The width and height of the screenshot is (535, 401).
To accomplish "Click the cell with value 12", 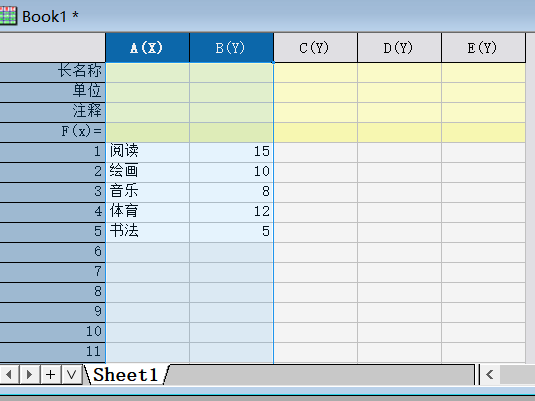I will point(231,212).
